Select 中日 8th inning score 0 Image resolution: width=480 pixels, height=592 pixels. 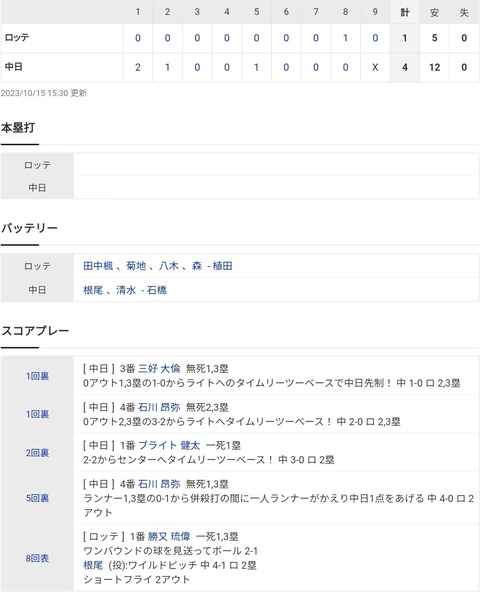point(345,67)
